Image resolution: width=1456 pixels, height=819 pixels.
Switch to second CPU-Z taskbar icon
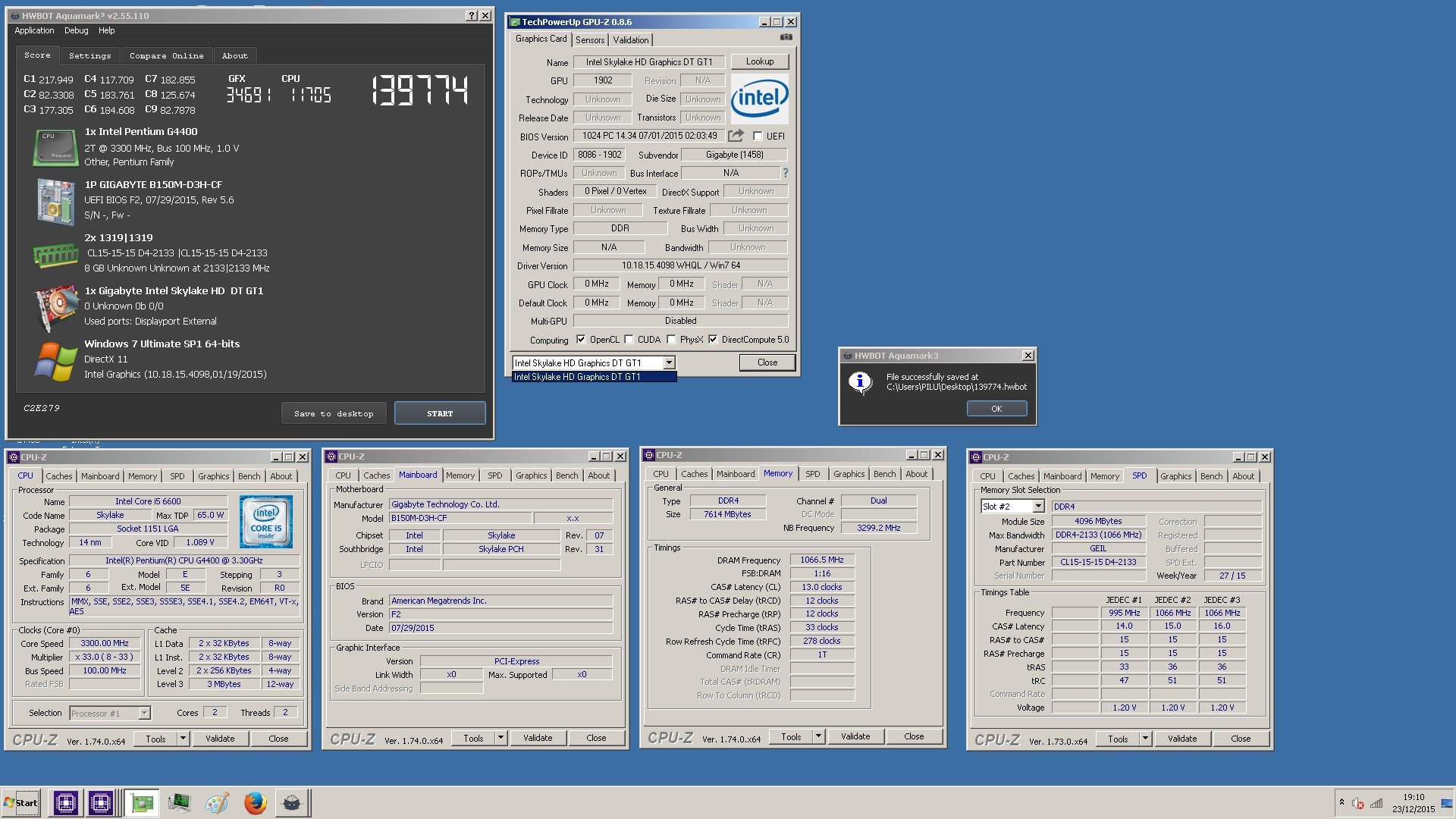pyautogui.click(x=100, y=803)
